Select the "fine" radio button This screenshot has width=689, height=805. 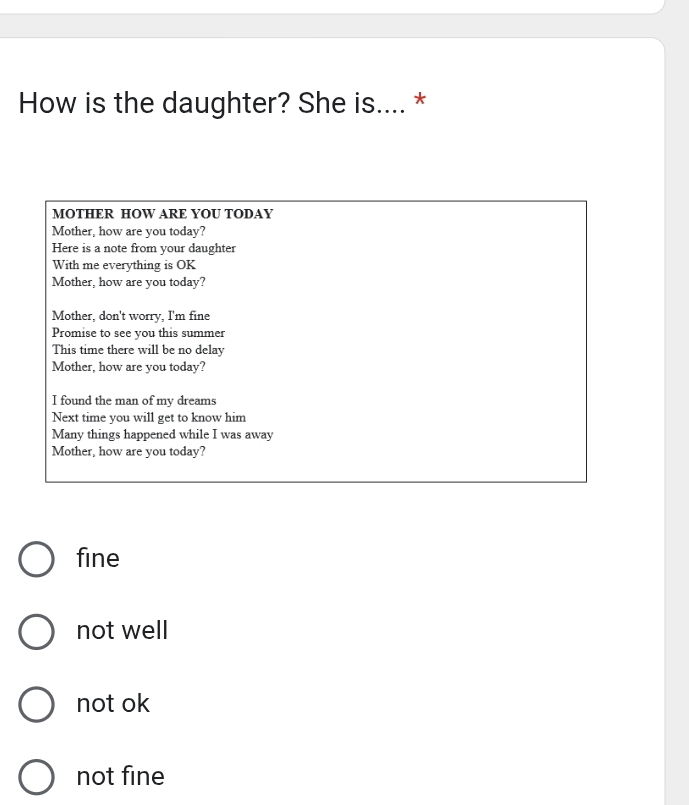pyautogui.click(x=36, y=559)
